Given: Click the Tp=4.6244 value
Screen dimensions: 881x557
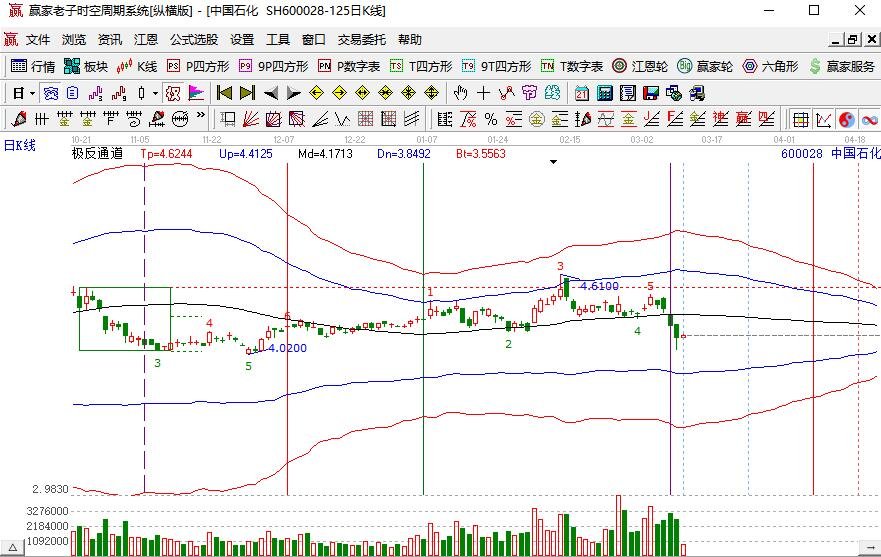Looking at the screenshot, I should tap(166, 153).
